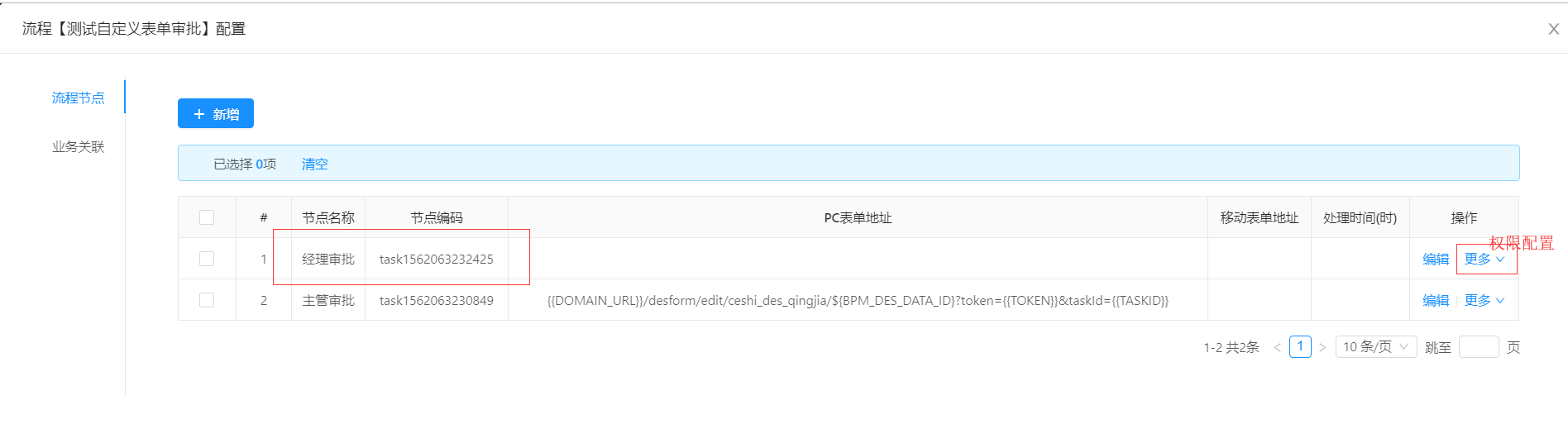Check the row for 主管审批
Viewport: 1568px width, 424px height.
point(207,300)
